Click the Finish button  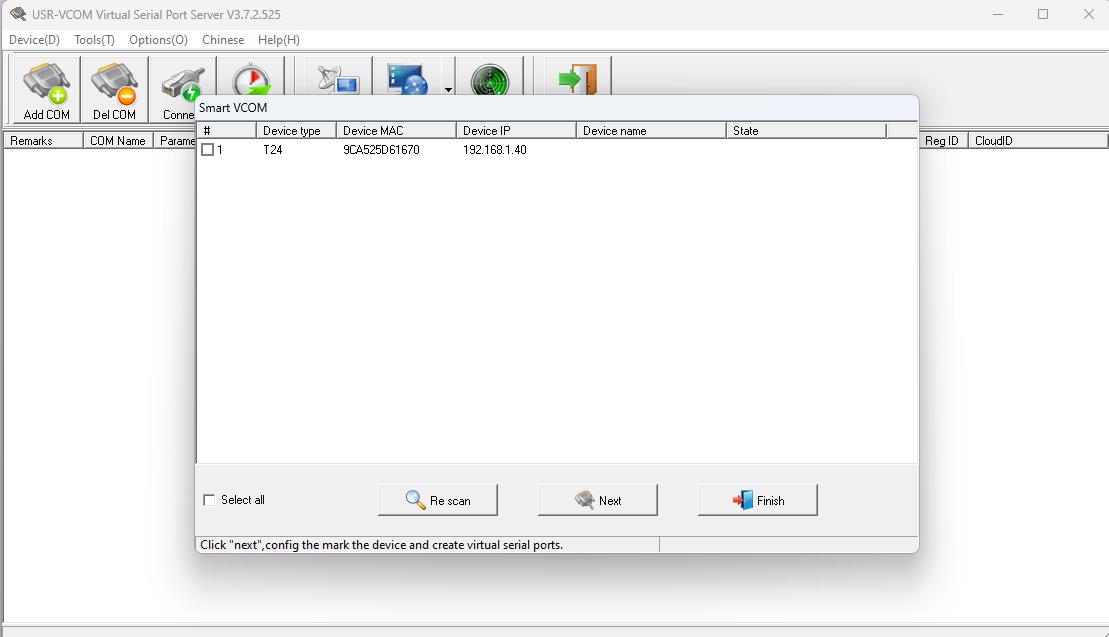[x=757, y=500]
